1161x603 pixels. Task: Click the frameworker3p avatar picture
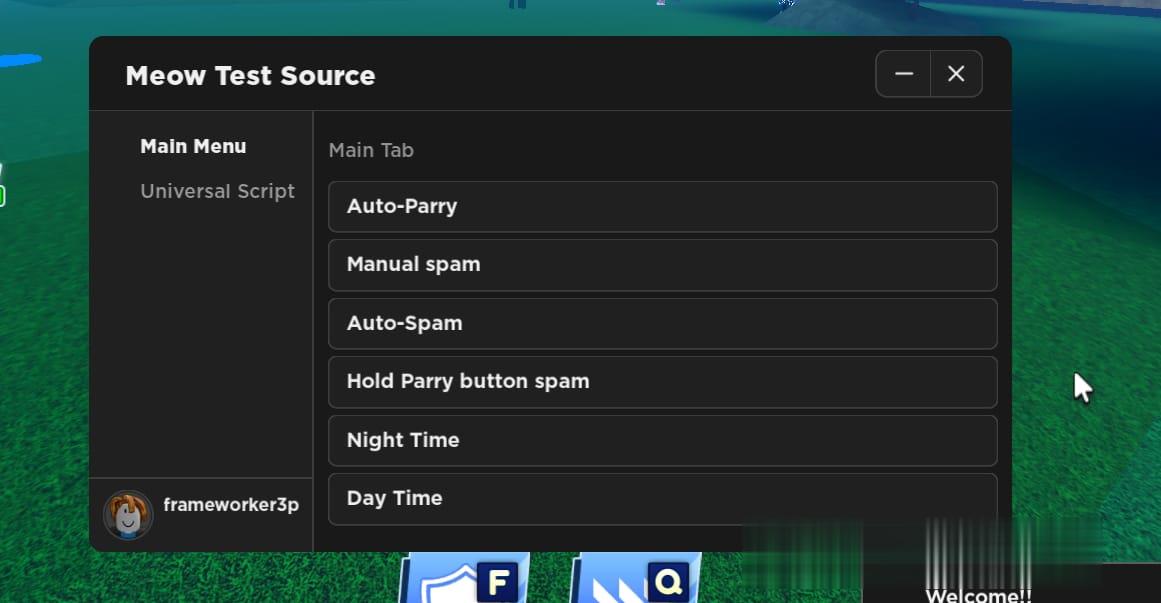tap(127, 515)
